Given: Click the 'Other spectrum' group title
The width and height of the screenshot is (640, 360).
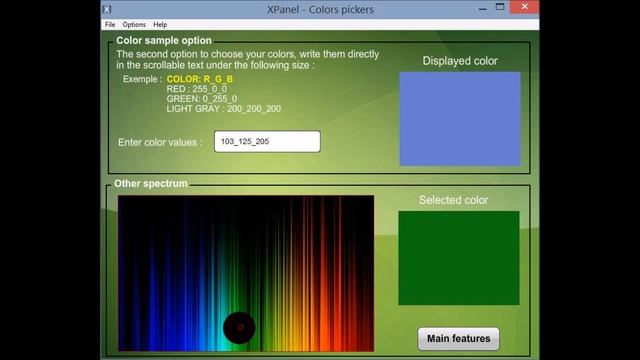Looking at the screenshot, I should pos(151,184).
